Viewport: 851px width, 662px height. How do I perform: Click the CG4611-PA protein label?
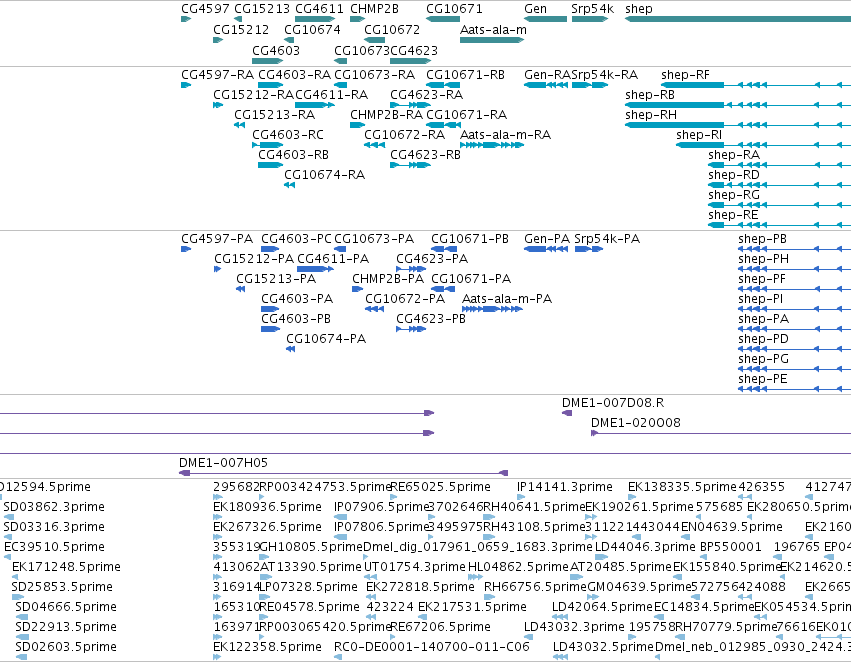333,259
